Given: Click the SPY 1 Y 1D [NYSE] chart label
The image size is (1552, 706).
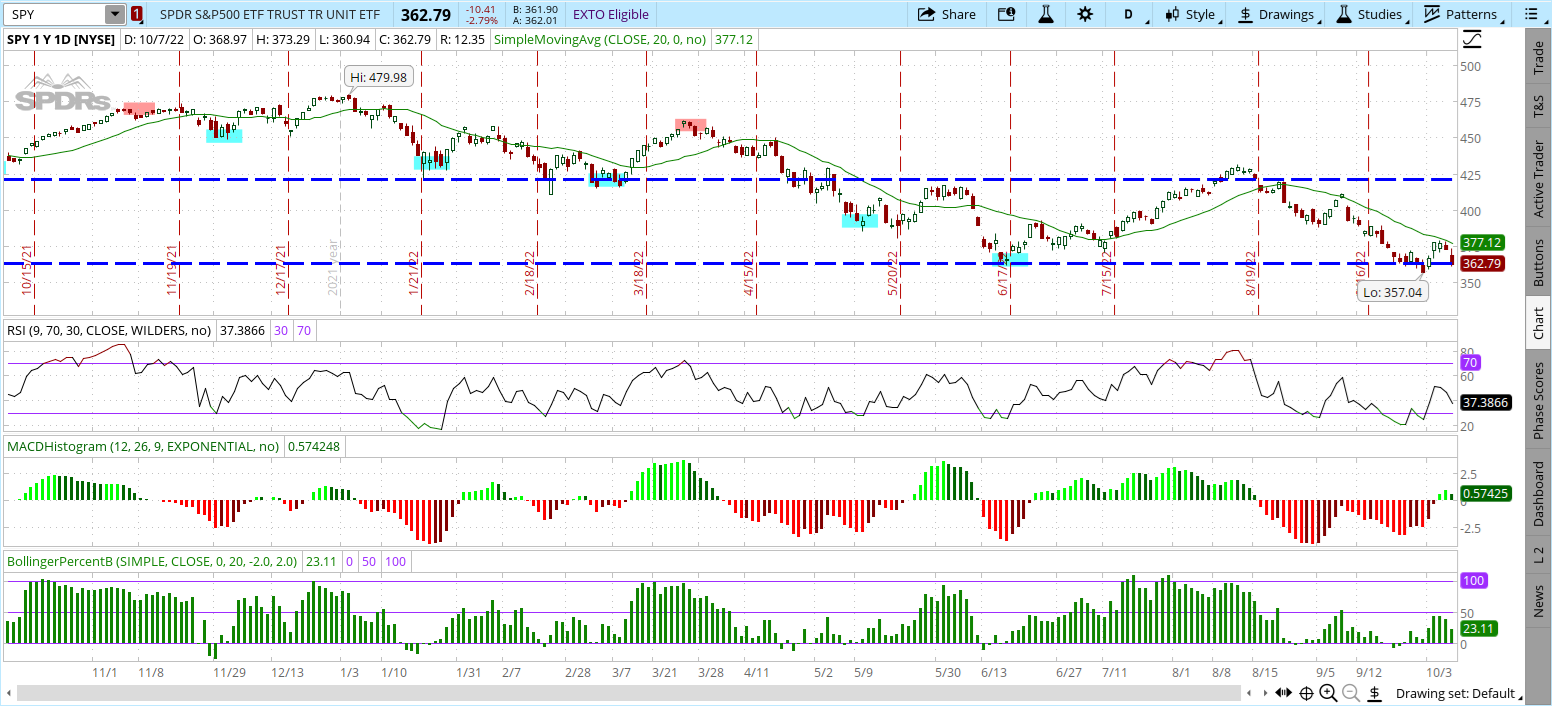Looking at the screenshot, I should pyautogui.click(x=62, y=39).
